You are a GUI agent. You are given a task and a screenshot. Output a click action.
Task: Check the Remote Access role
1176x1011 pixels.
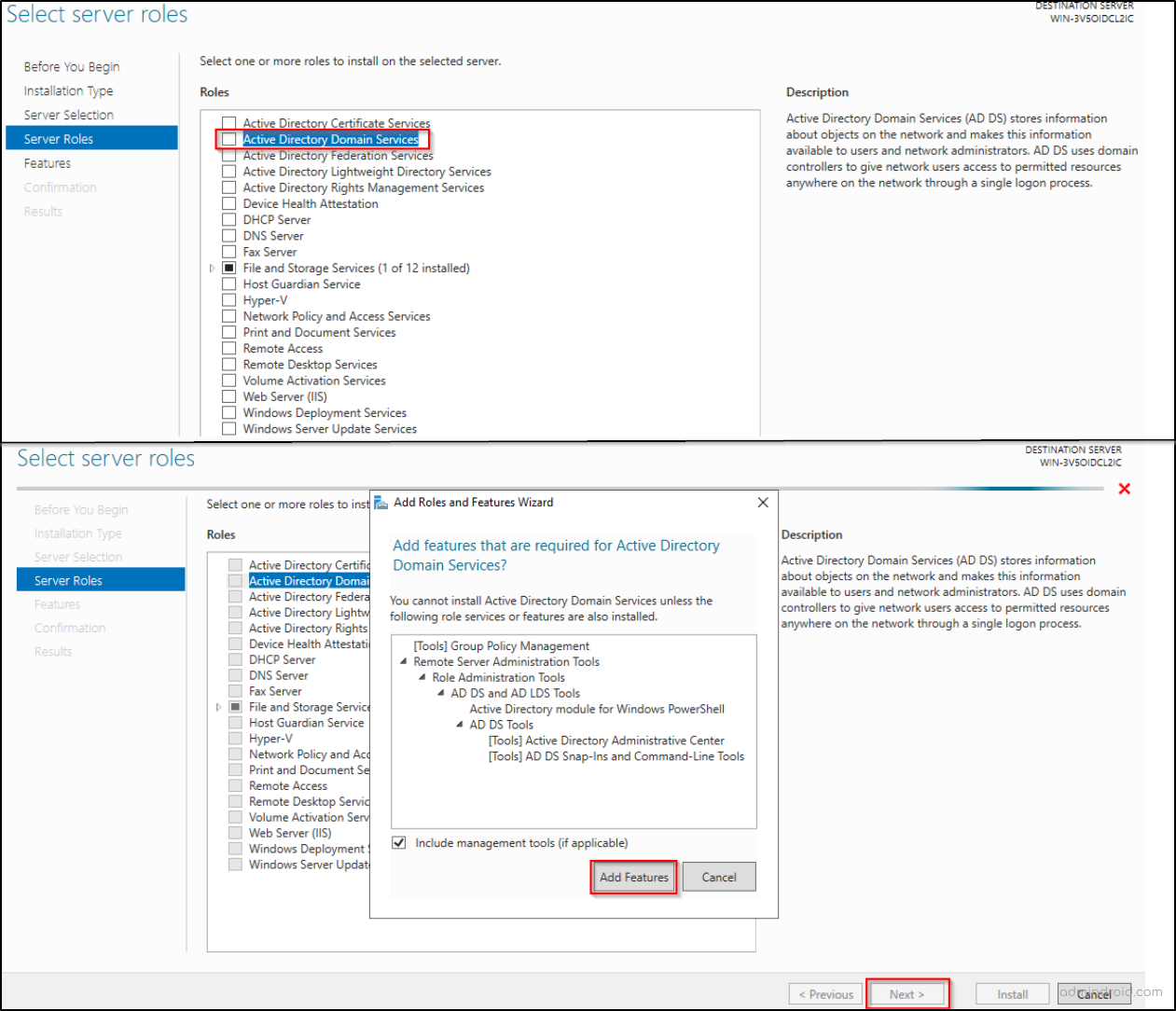click(228, 348)
